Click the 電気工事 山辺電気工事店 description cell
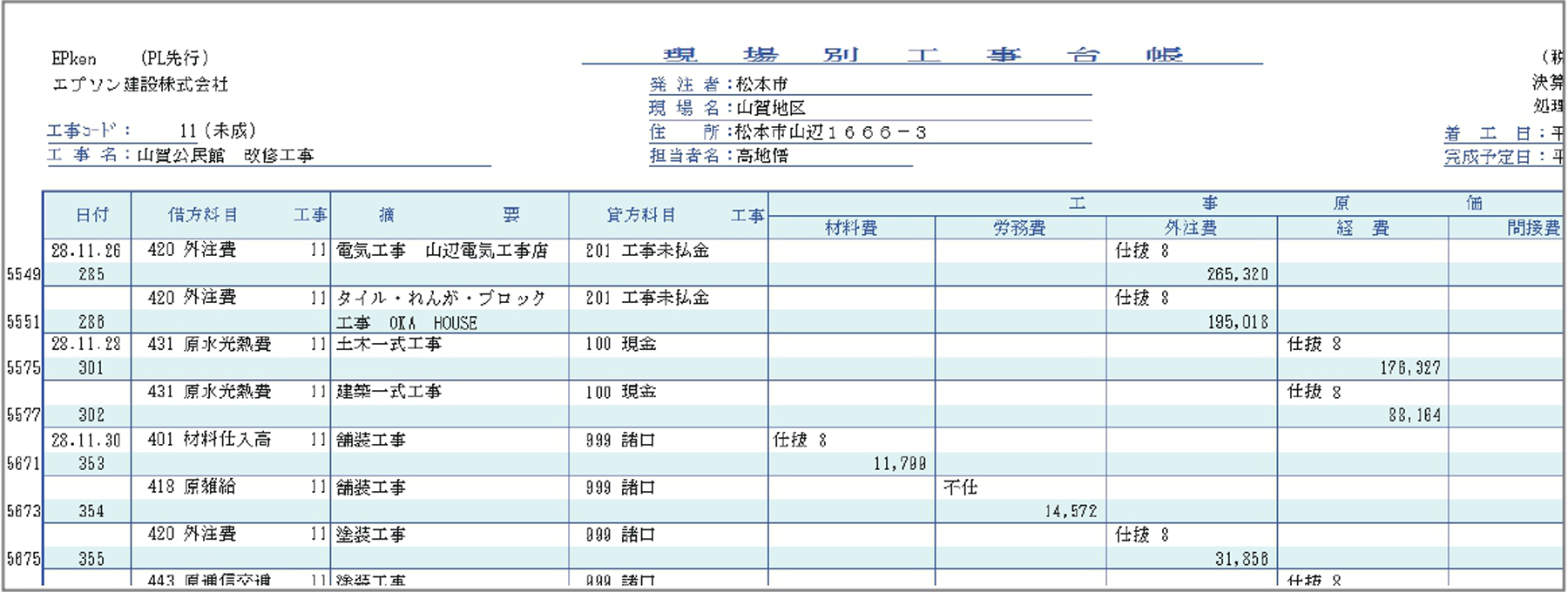Image resolution: width=1568 pixels, height=592 pixels. point(443,251)
